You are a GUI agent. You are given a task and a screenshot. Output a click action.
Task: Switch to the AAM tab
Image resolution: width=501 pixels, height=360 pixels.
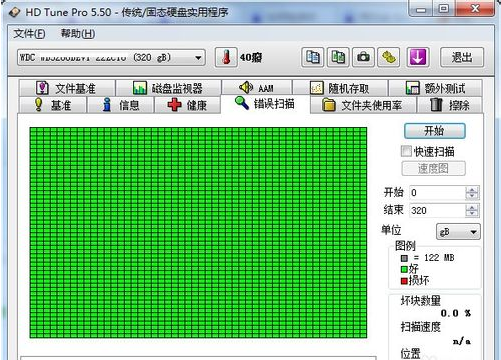[257, 88]
